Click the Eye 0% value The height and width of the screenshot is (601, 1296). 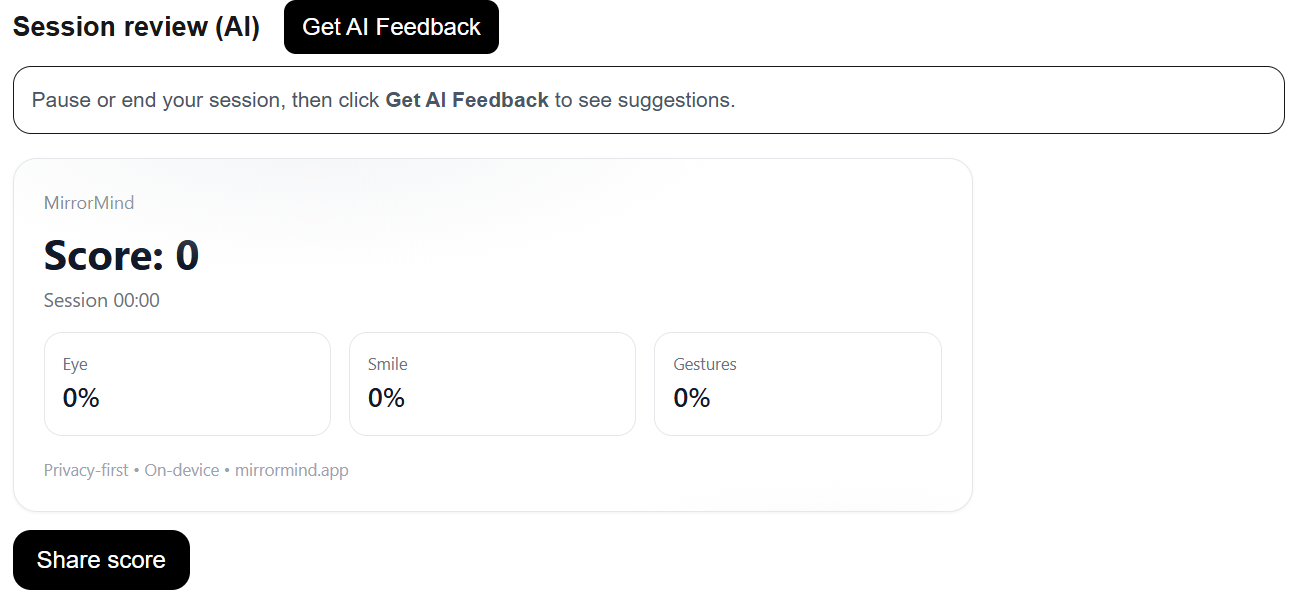click(81, 398)
